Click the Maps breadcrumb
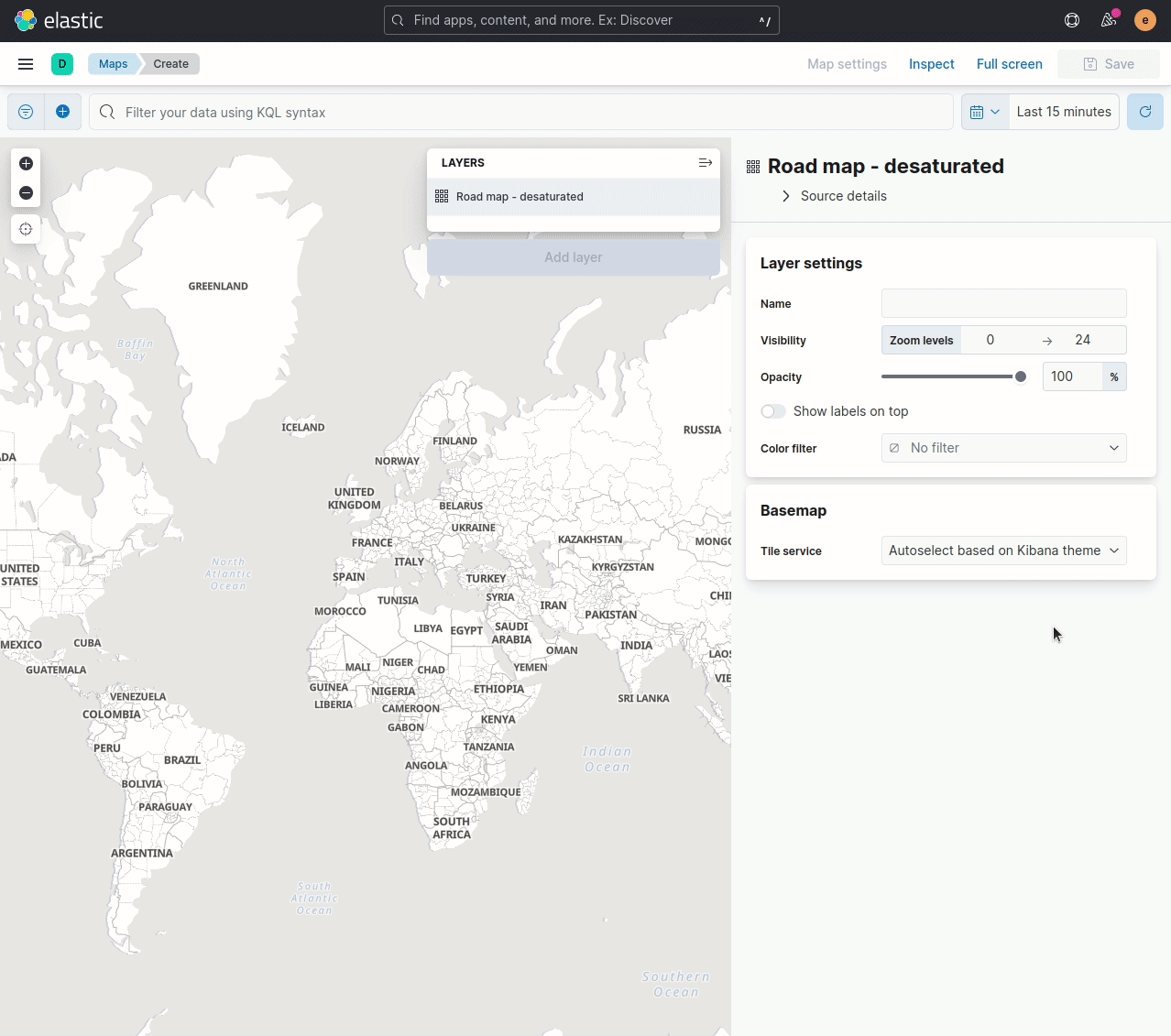1171x1036 pixels. 112,63
